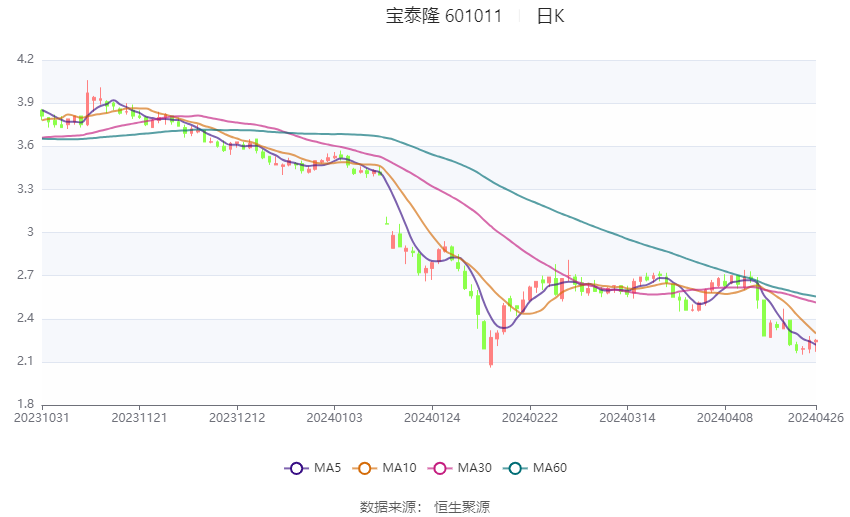This screenshot has width=850, height=517.
Task: Click the chart title 宝泰隆 601011
Action: click(x=444, y=16)
